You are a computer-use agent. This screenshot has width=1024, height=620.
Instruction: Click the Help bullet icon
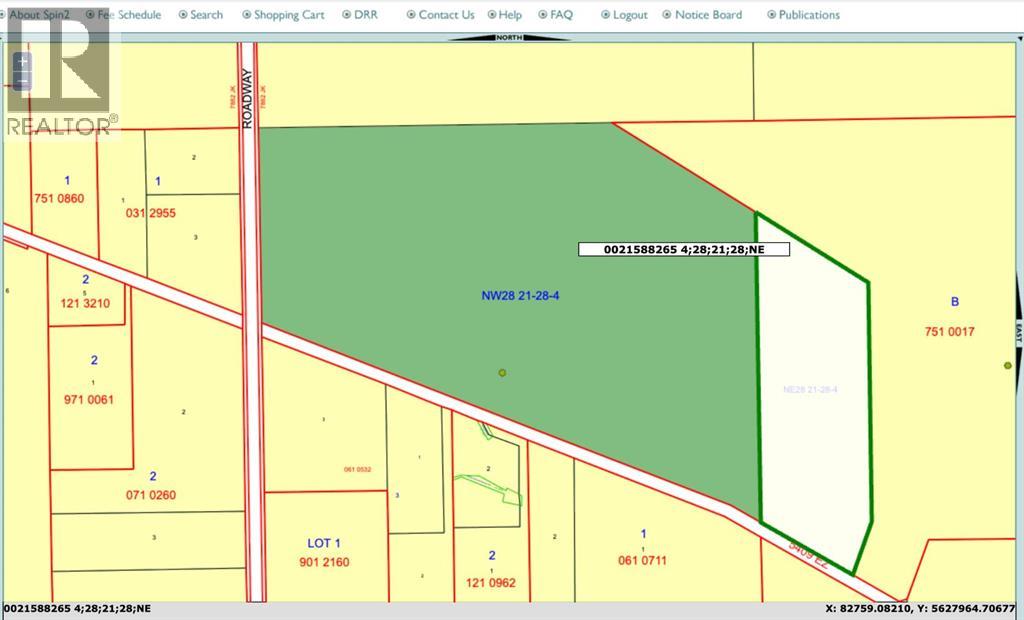(492, 14)
